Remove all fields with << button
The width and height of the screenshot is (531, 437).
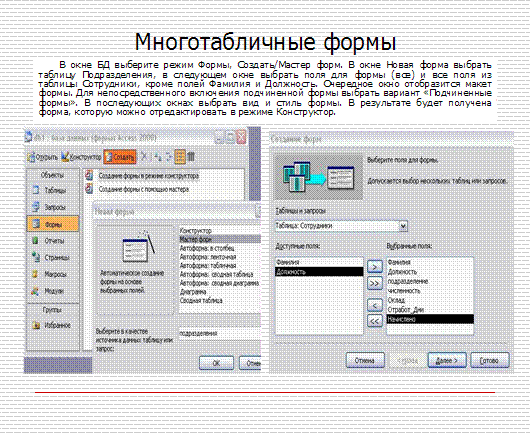click(375, 320)
